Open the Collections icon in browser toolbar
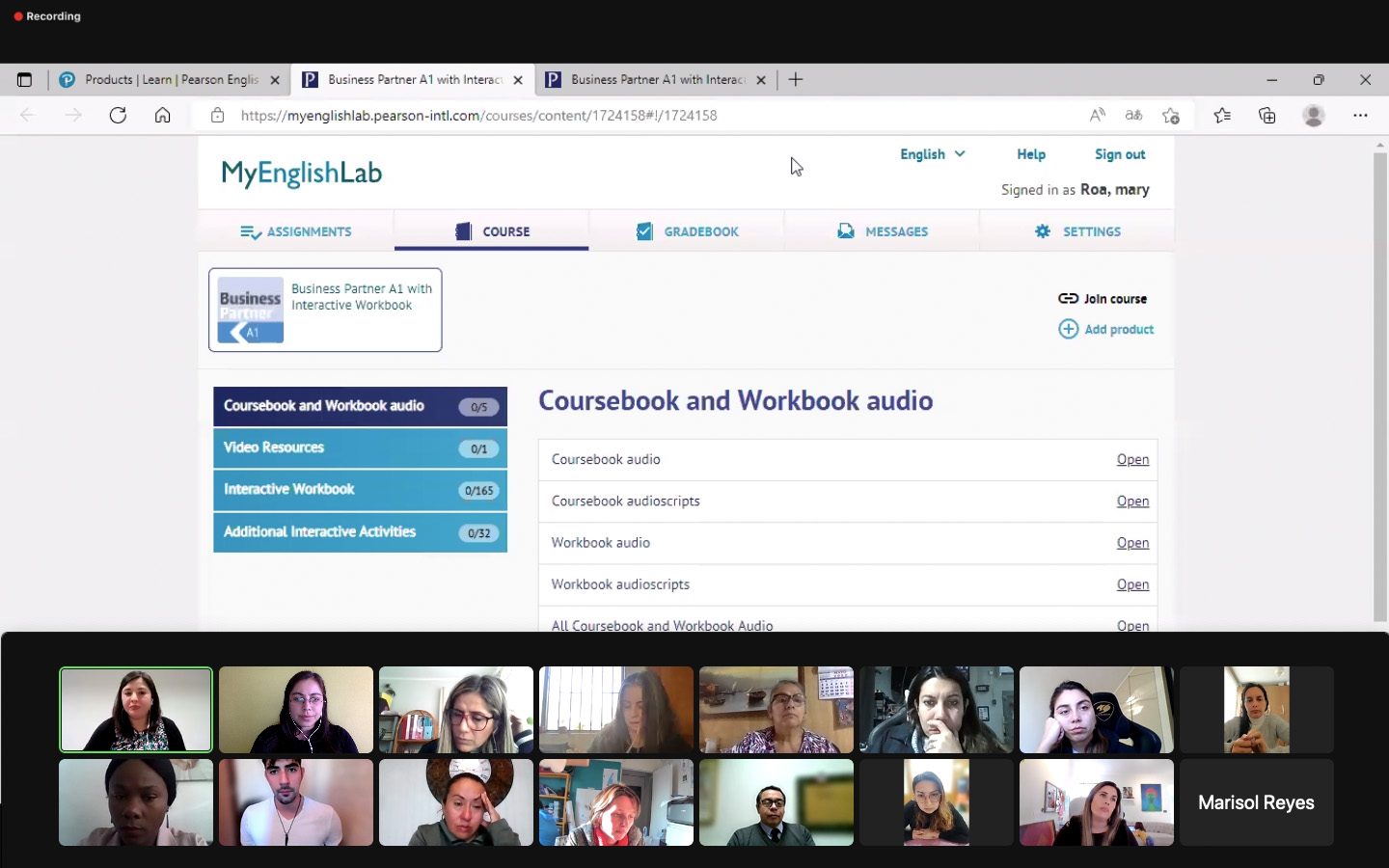The width and height of the screenshot is (1389, 868). [1267, 115]
